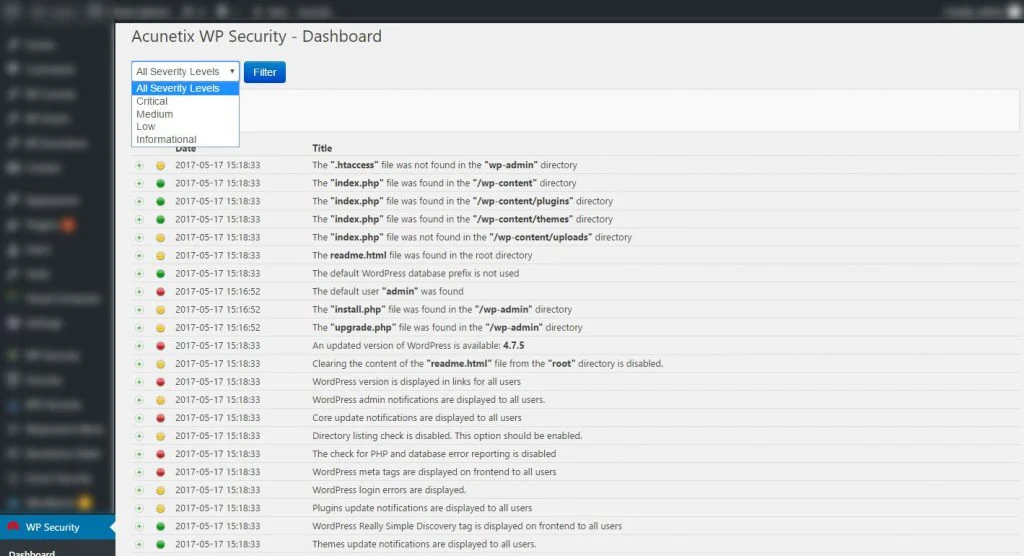Viewport: 1024px width, 556px height.
Task: Click yellow dot for upgrade.php row
Action: pyautogui.click(x=160, y=328)
